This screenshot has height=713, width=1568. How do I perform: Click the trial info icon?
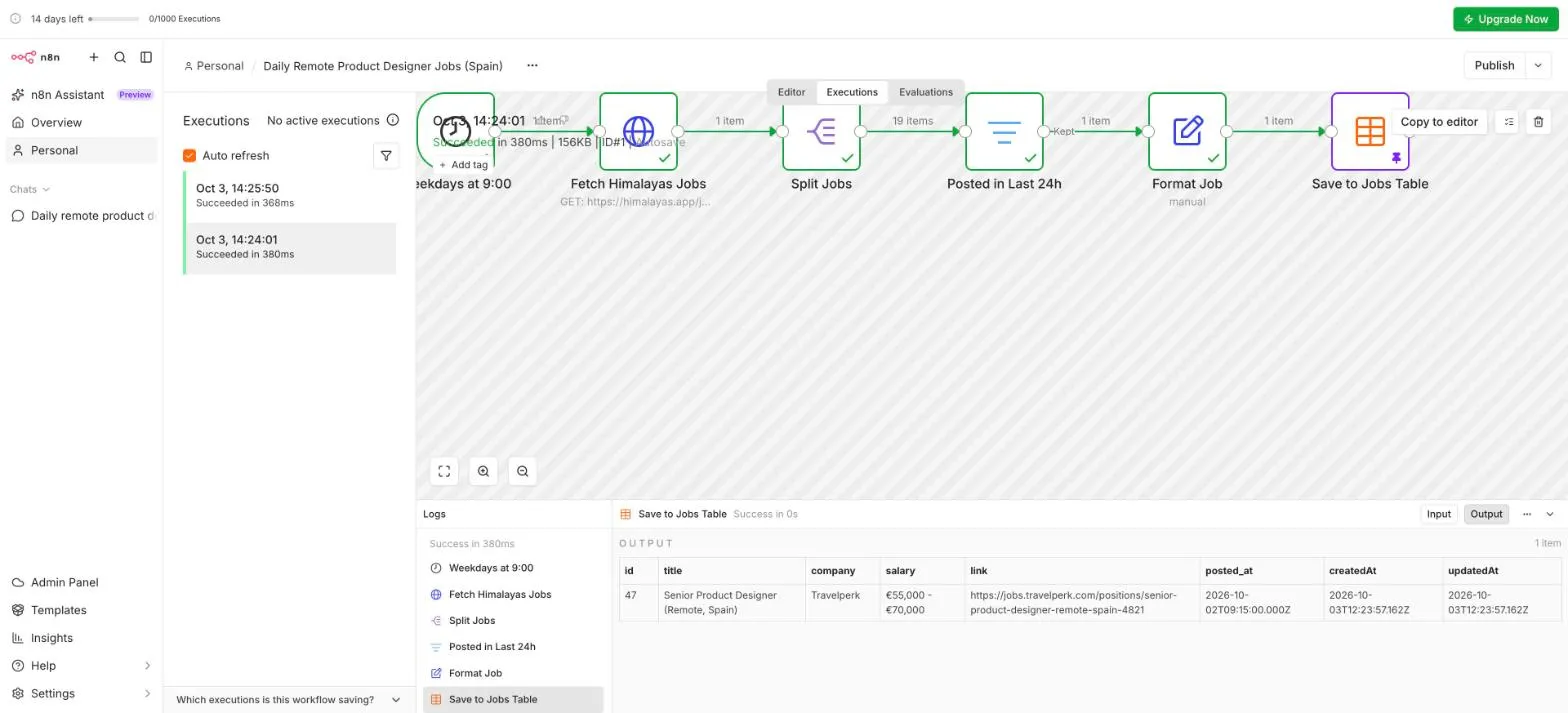pos(15,19)
